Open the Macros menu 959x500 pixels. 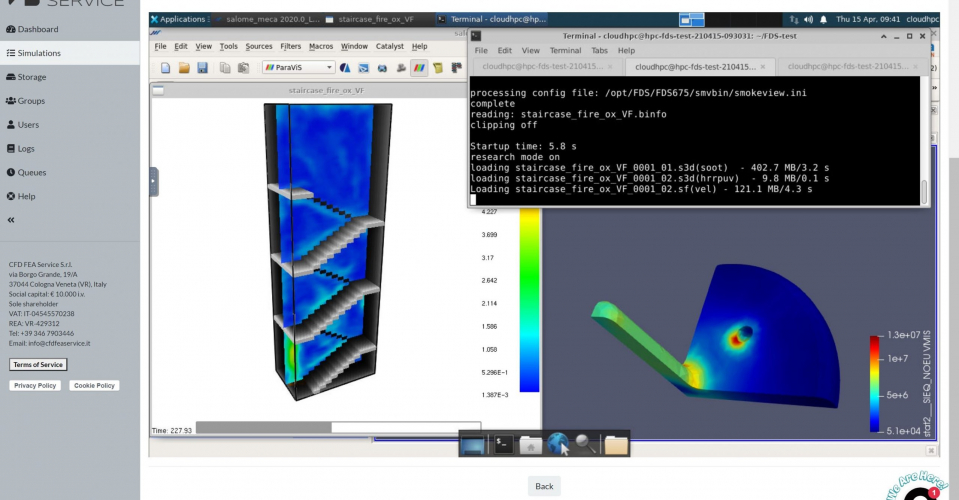[x=320, y=46]
